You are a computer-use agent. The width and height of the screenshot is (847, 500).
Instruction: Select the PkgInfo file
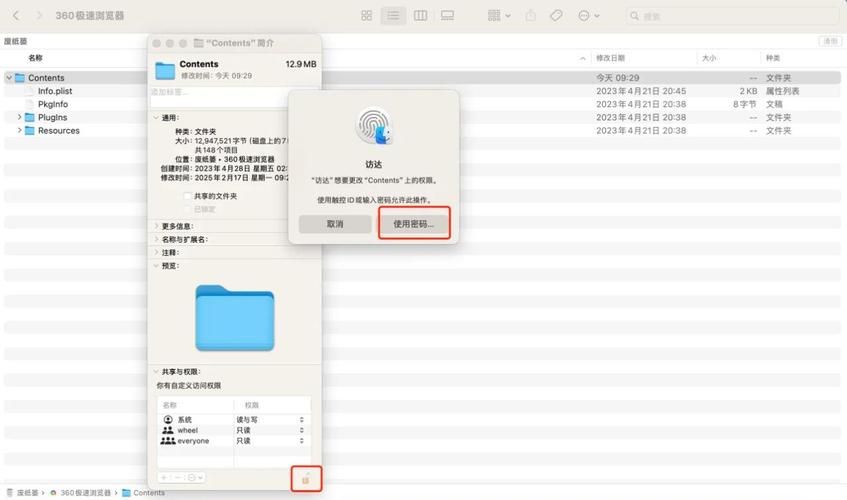(x=53, y=104)
